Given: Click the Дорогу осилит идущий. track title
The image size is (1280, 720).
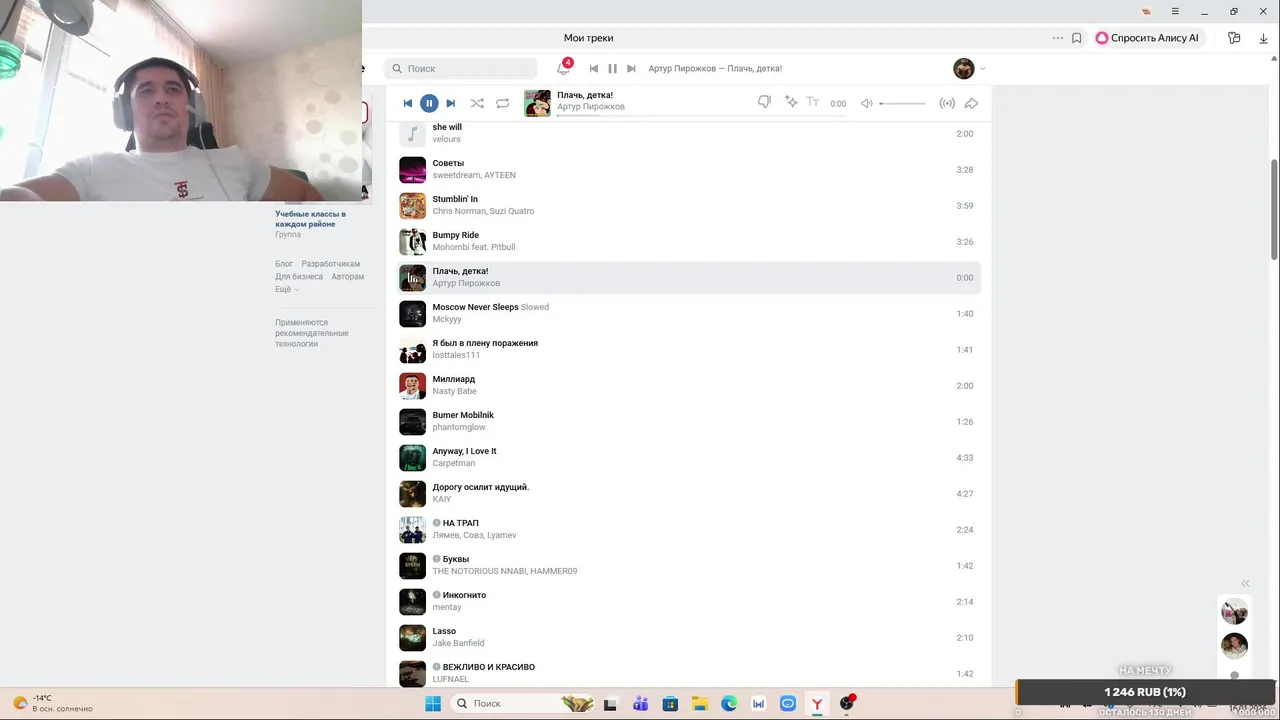Looking at the screenshot, I should [x=481, y=487].
